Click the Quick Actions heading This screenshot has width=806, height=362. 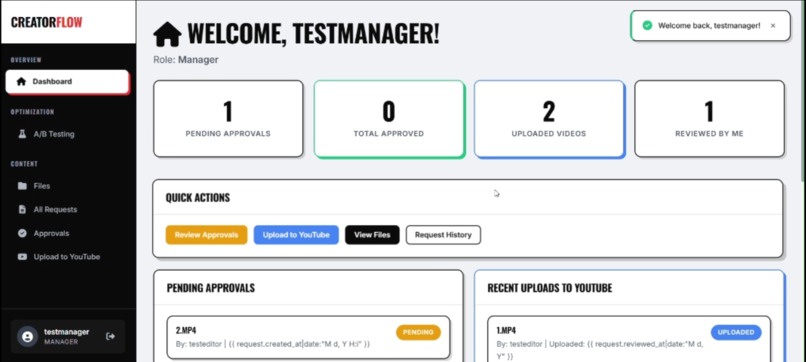tap(198, 198)
